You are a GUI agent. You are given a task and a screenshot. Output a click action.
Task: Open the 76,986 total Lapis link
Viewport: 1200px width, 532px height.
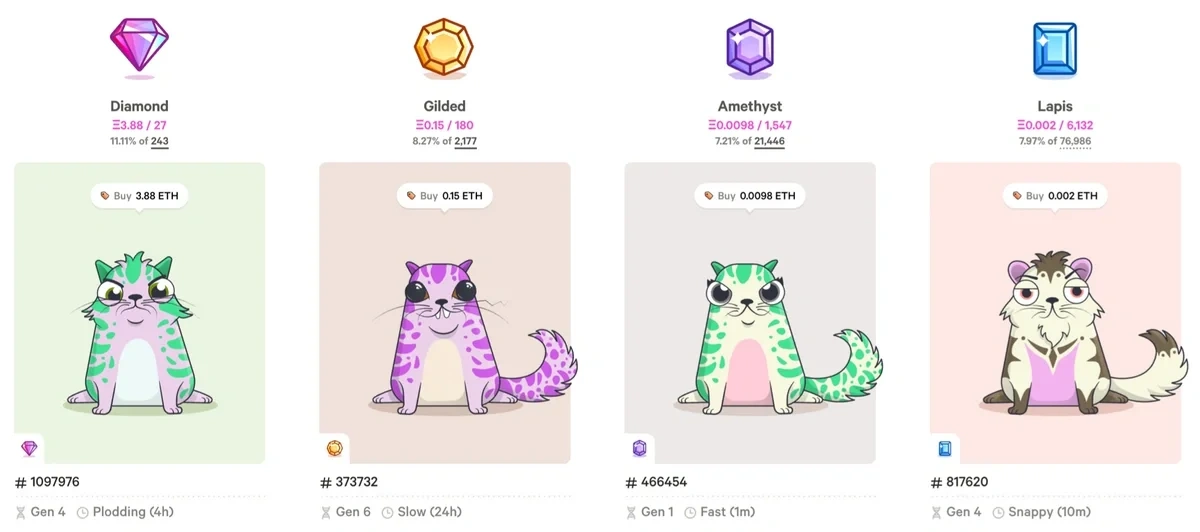tap(1075, 142)
